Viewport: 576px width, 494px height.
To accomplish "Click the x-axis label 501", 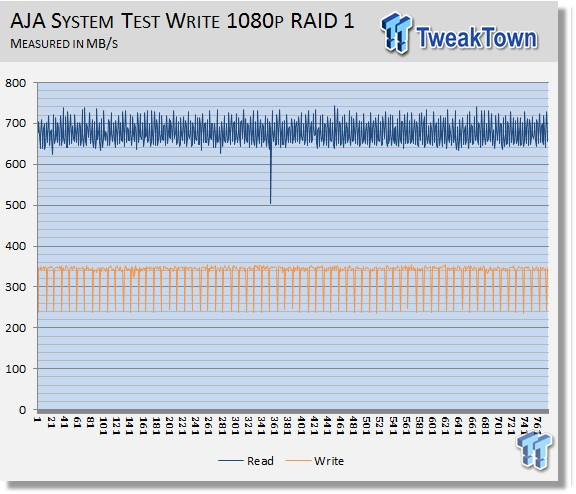I will click(367, 426).
